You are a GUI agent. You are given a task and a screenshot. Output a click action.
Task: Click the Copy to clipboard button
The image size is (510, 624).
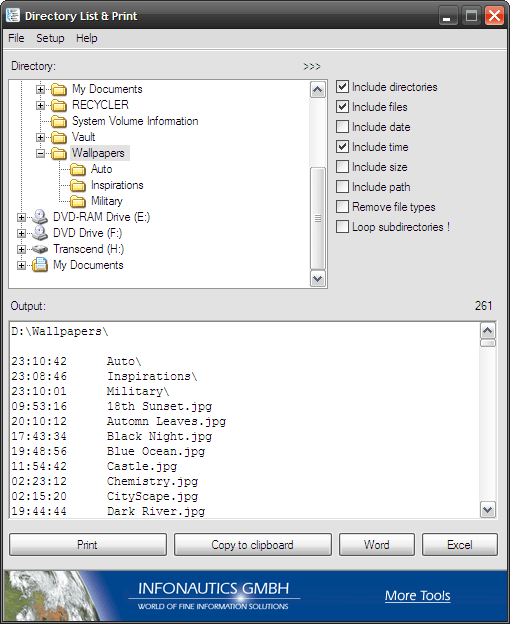point(253,544)
